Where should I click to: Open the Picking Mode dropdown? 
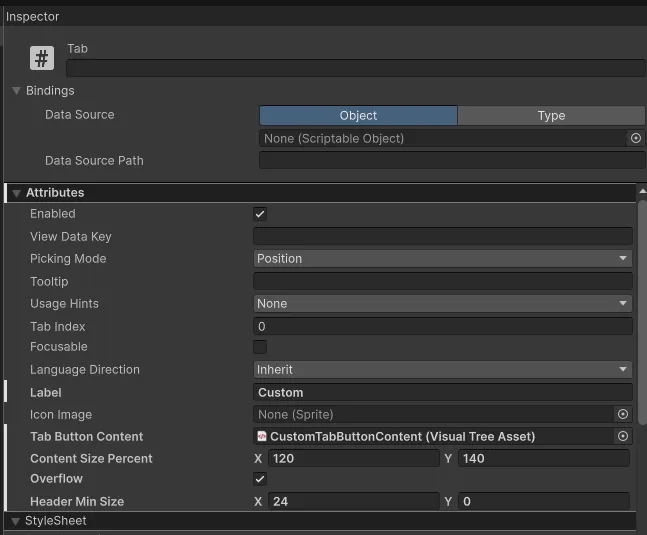point(442,259)
